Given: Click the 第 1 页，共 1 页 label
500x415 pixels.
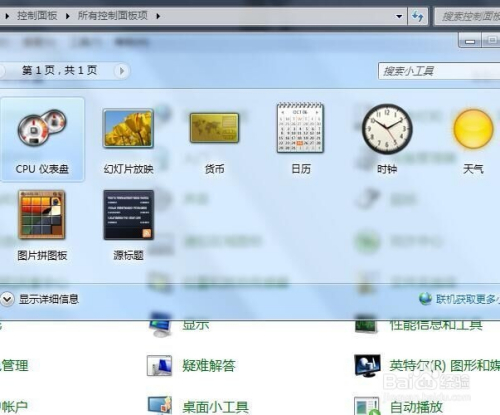Looking at the screenshot, I should tap(60, 70).
